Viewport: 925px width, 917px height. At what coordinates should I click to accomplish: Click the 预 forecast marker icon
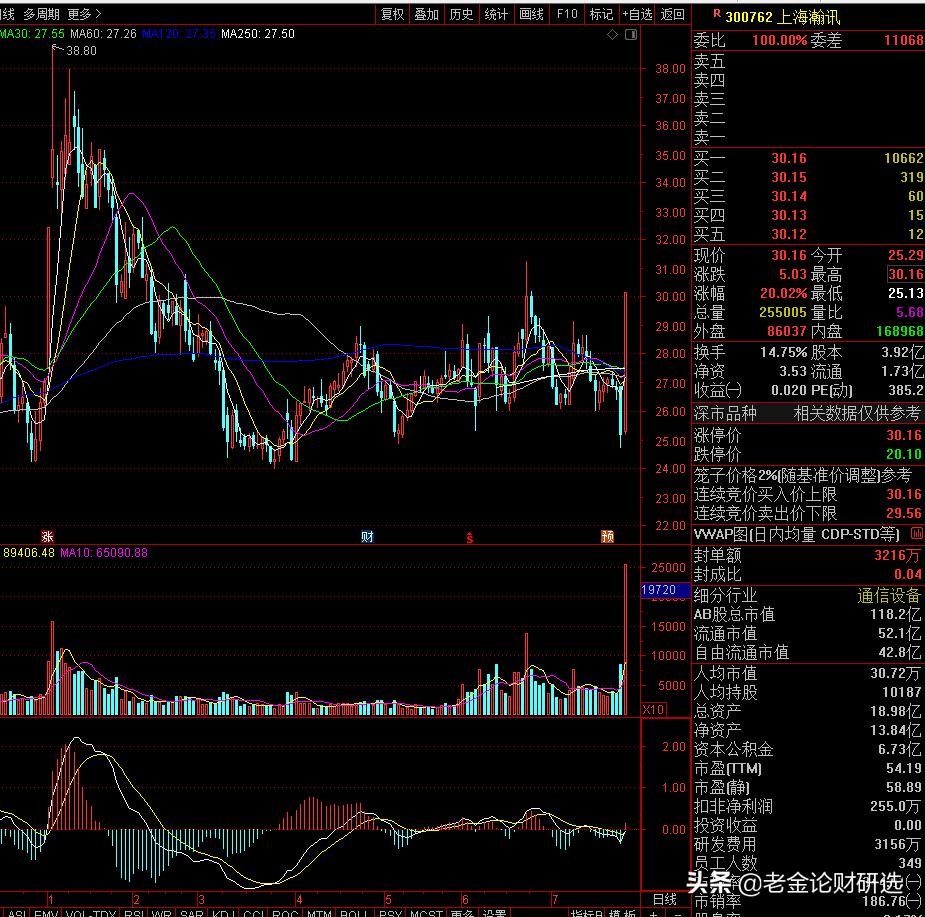607,536
